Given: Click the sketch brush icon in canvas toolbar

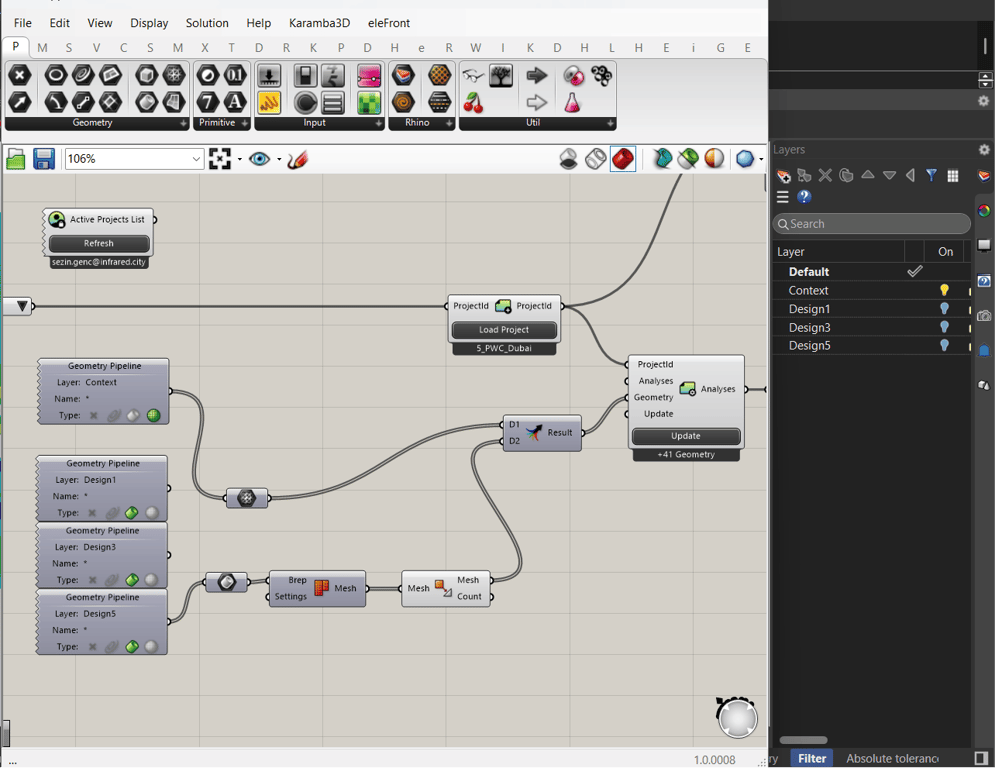Looking at the screenshot, I should [x=297, y=159].
